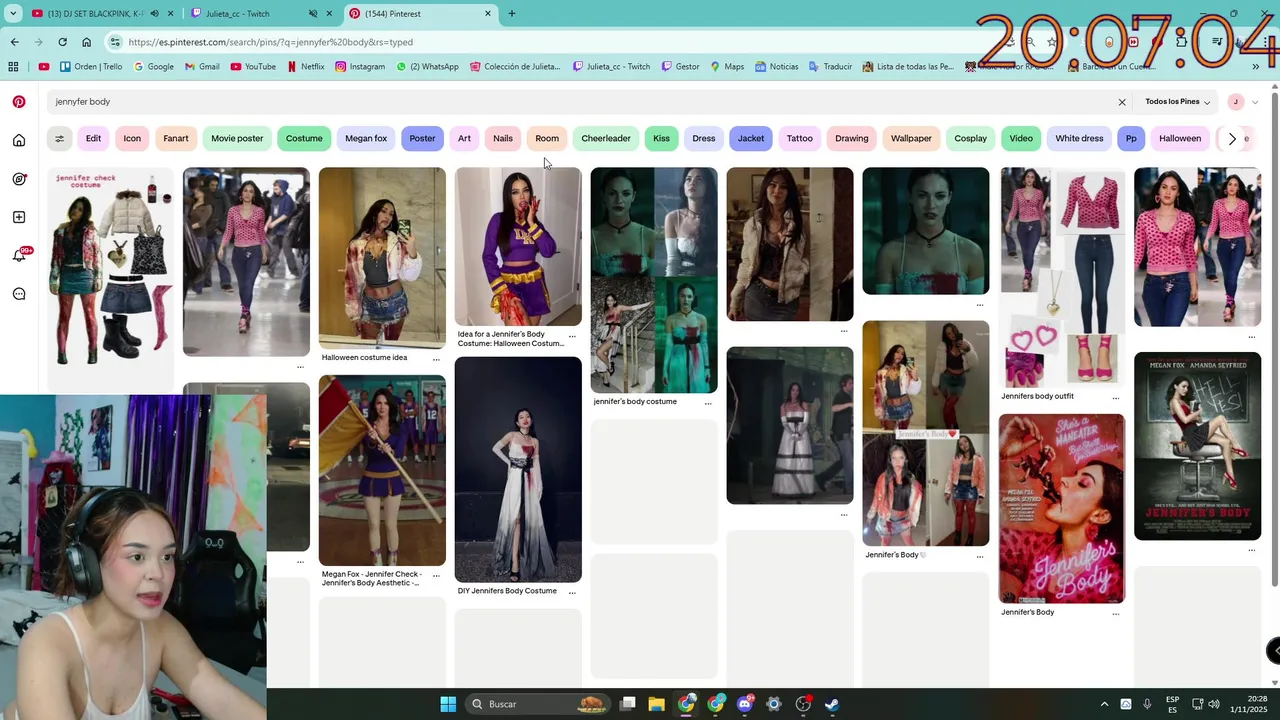
Task: Open the Netflix bookmark
Action: pyautogui.click(x=306, y=67)
